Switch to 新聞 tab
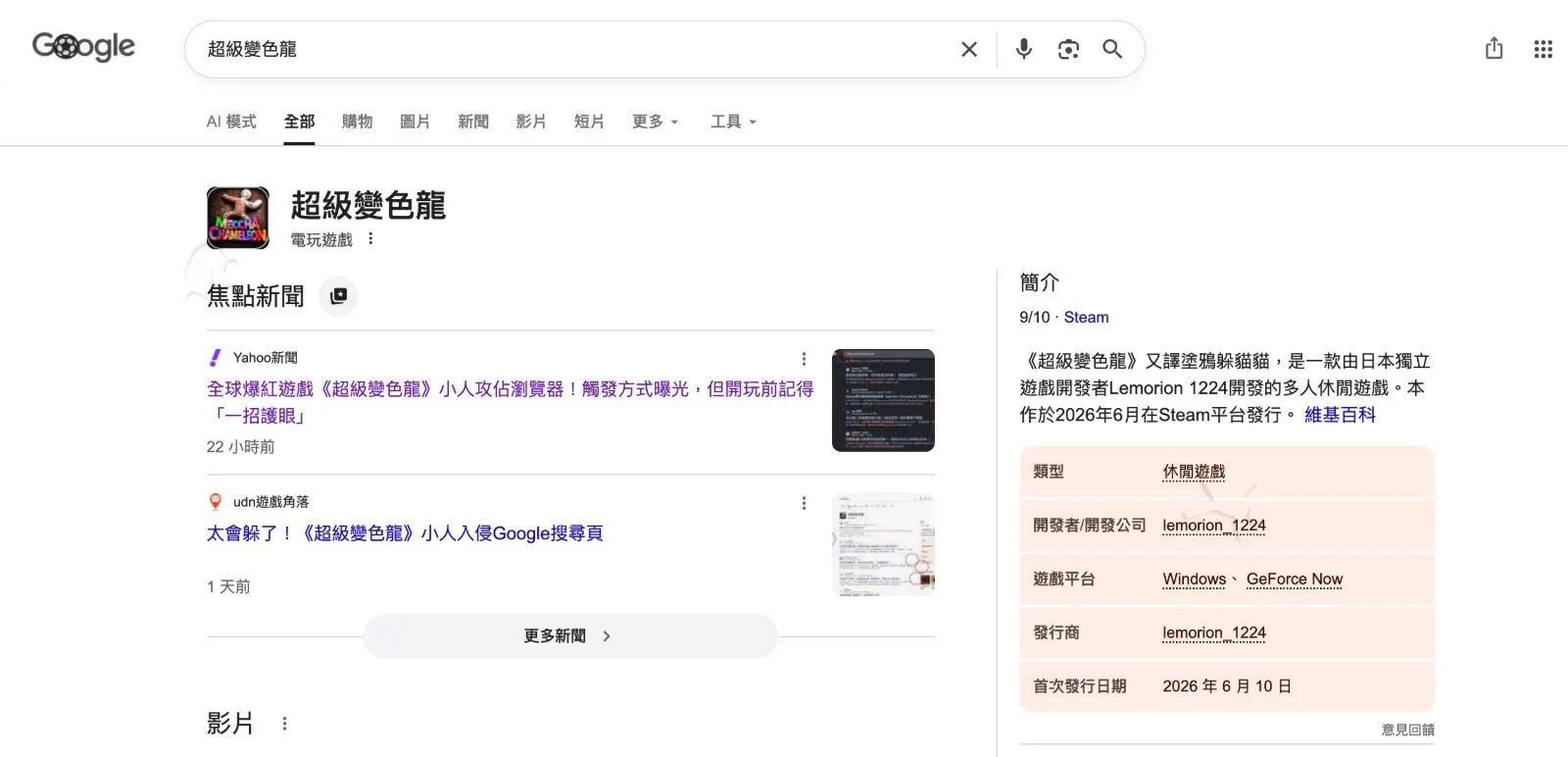The height and width of the screenshot is (757, 1568). pos(473,122)
